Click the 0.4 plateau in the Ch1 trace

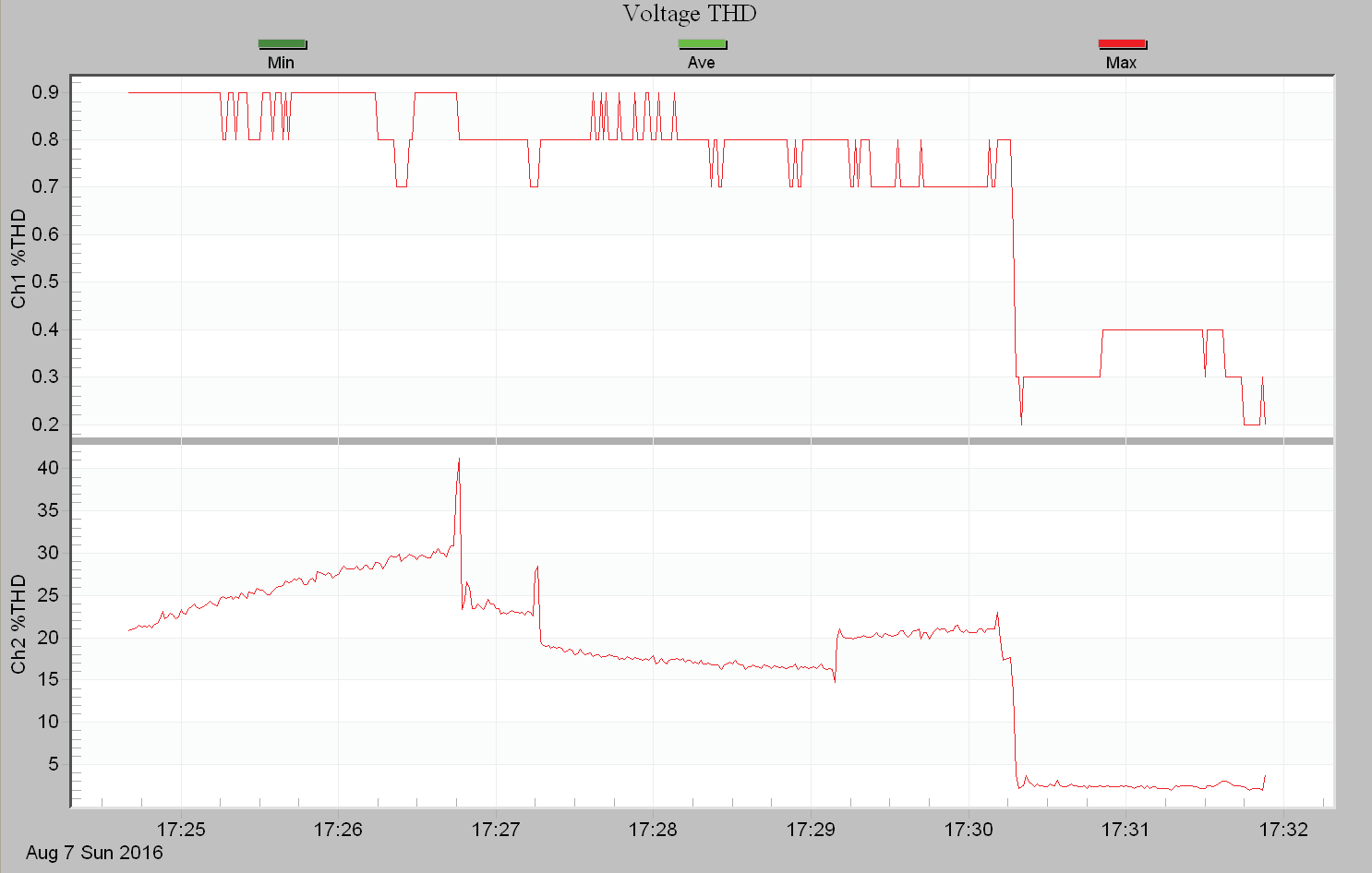pos(1152,329)
